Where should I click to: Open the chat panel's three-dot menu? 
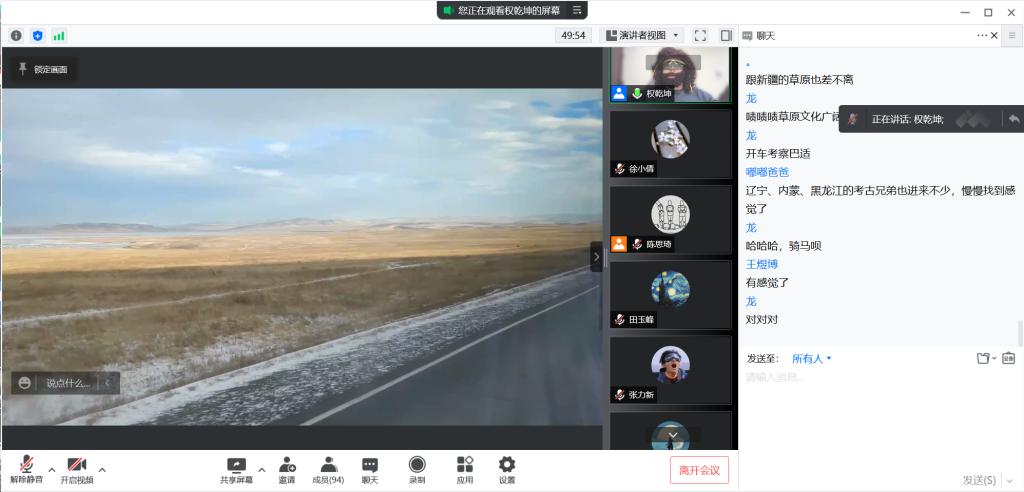click(x=982, y=35)
